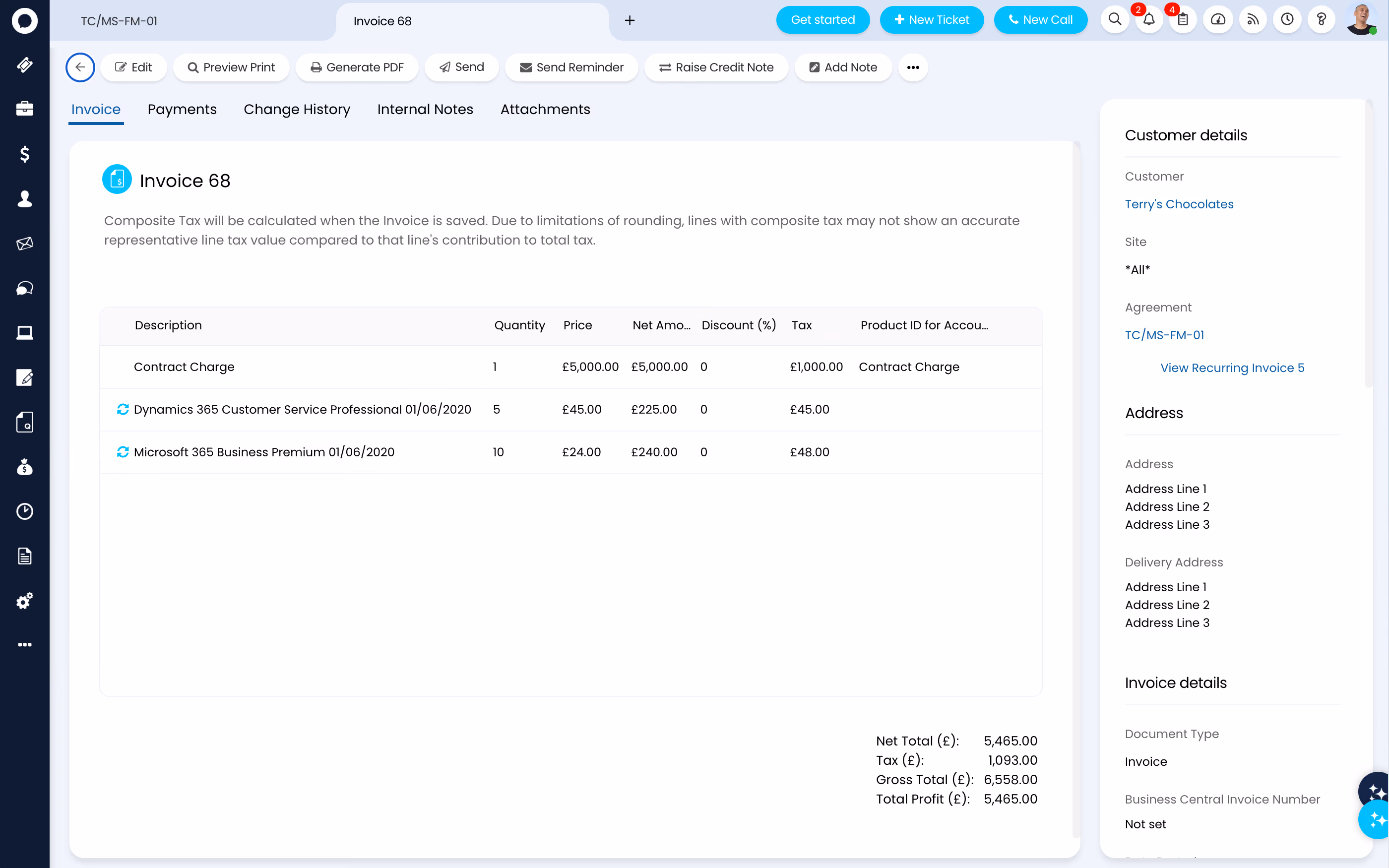The image size is (1389, 868).
Task: Open the help question mark icon
Action: pyautogui.click(x=1322, y=20)
